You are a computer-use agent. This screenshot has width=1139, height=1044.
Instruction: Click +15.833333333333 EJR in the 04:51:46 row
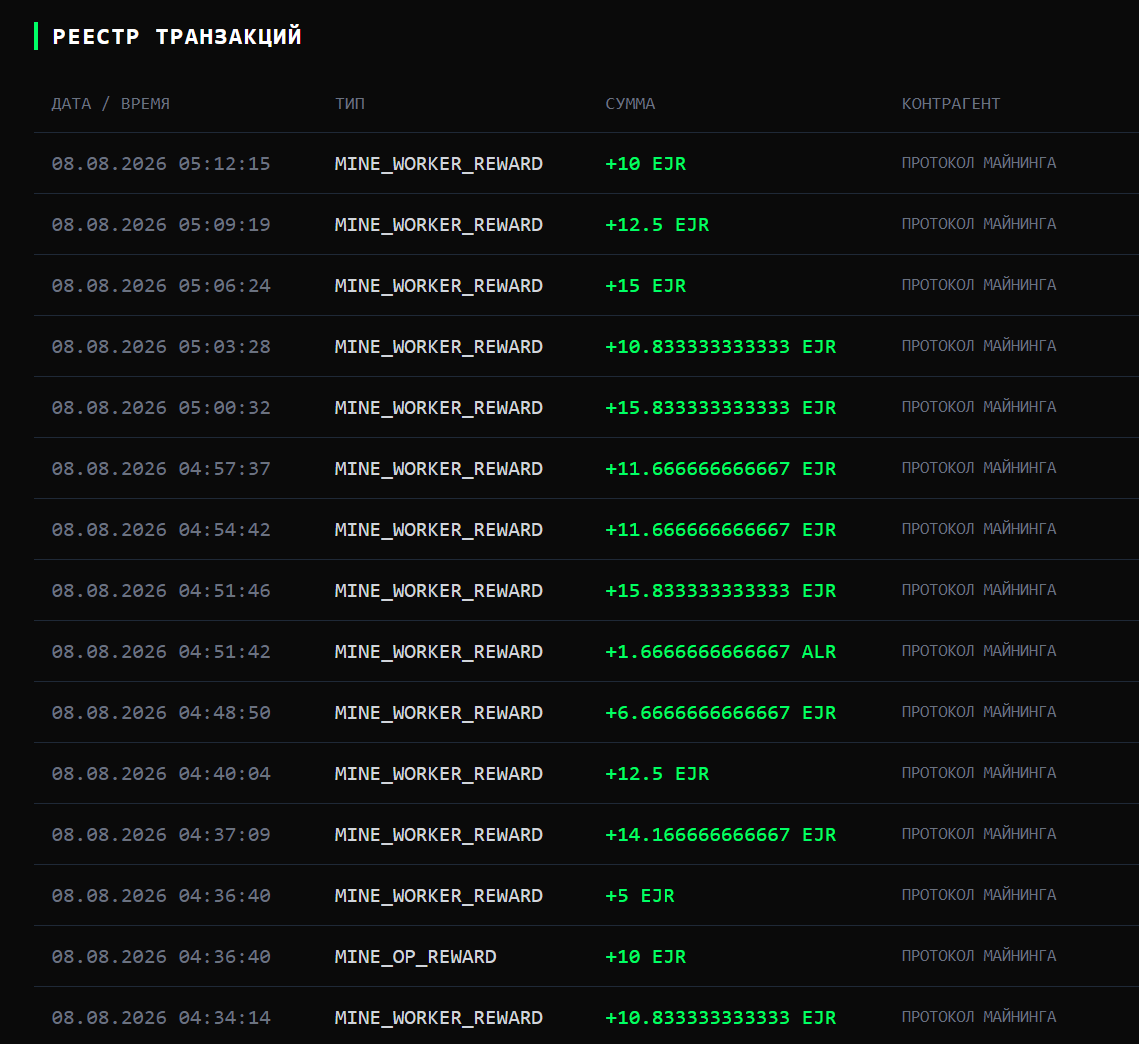[x=721, y=591]
